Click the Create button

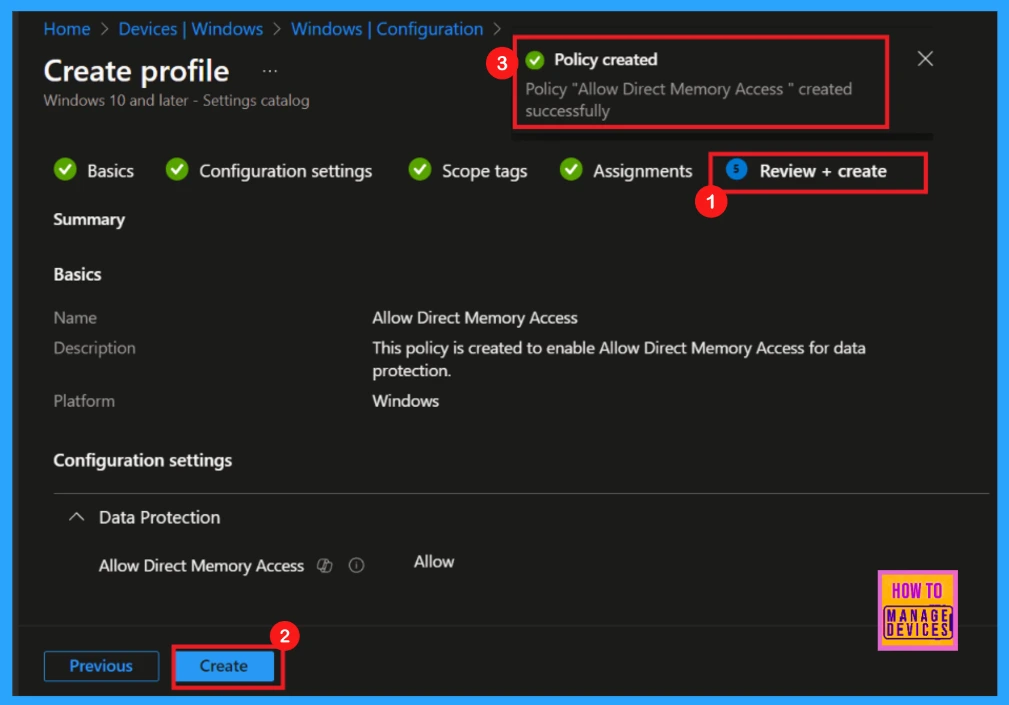pos(224,666)
